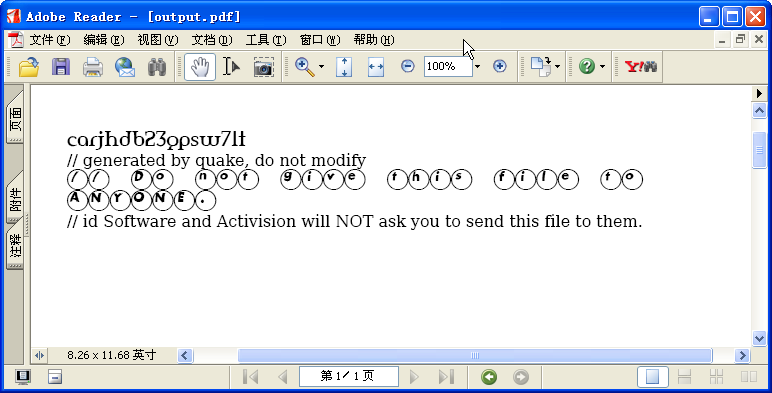Expand the Help icon dropdown arrow

603,66
